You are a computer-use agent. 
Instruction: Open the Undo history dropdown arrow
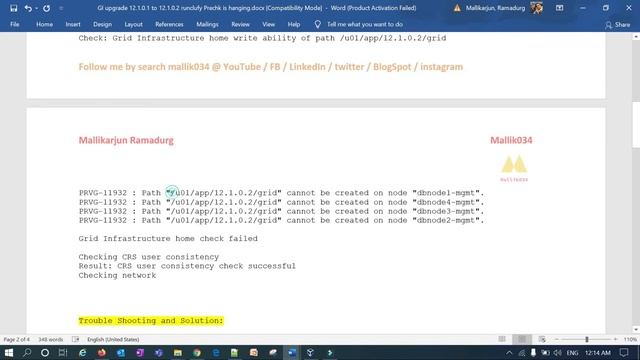[36, 8]
